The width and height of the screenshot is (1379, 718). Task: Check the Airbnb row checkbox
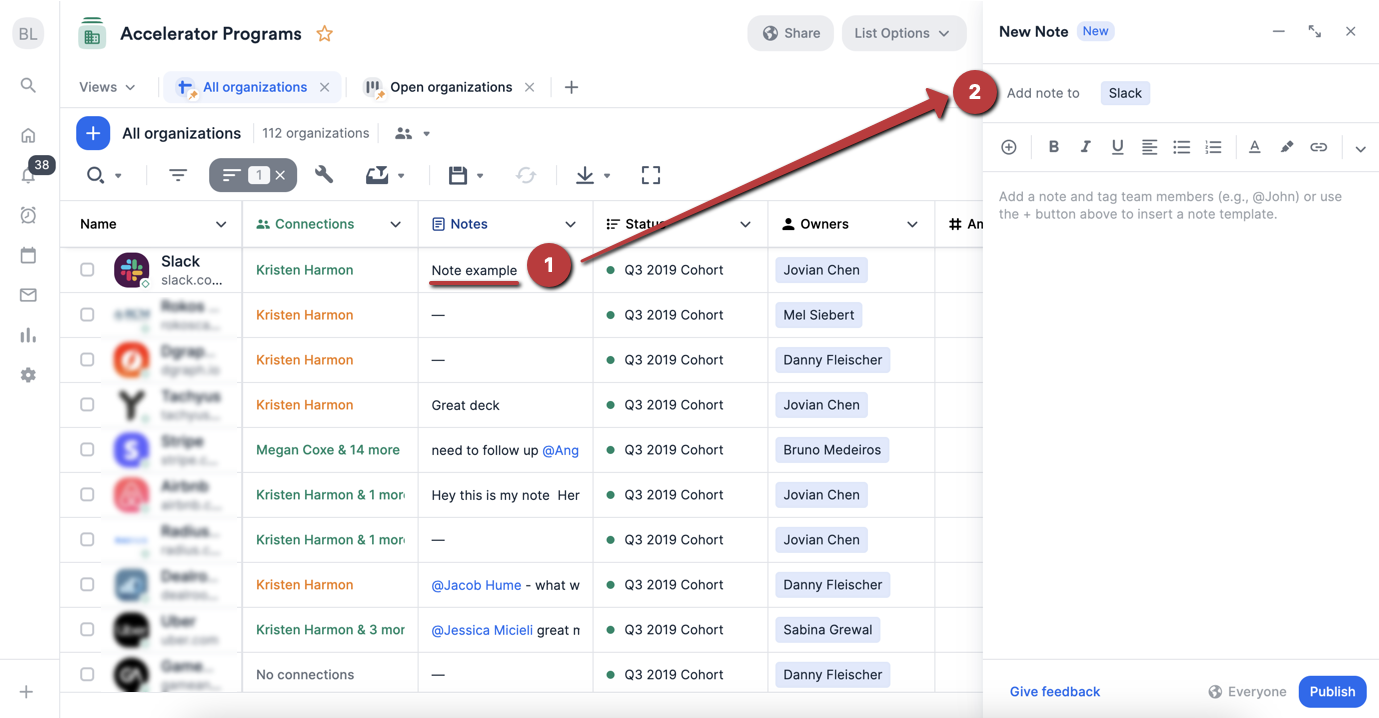pyautogui.click(x=87, y=494)
